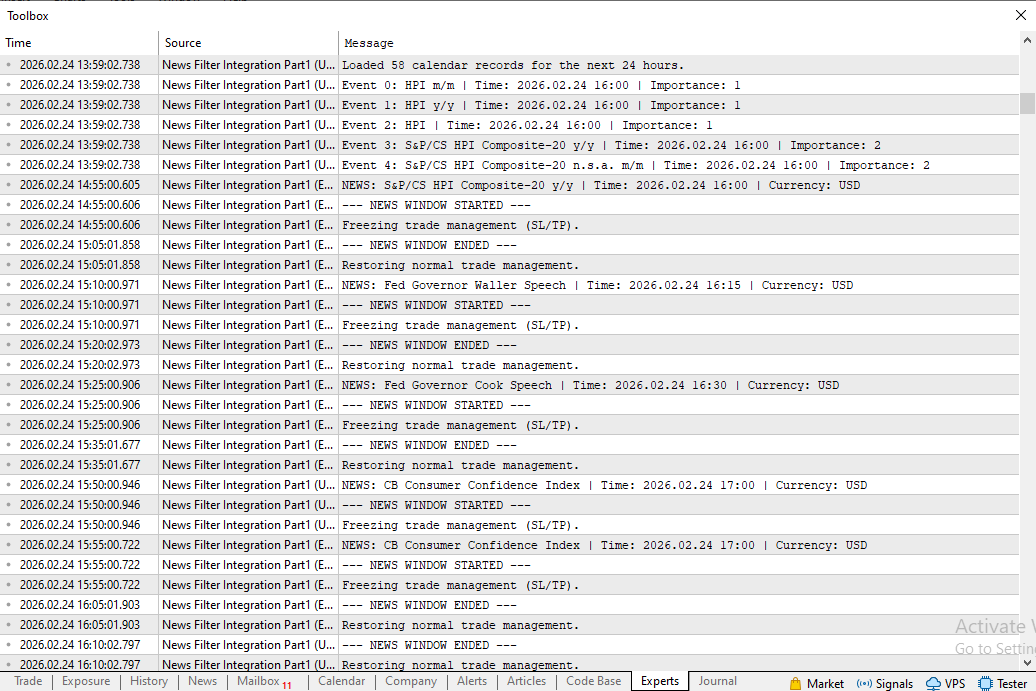This screenshot has width=1036, height=691.
Task: Select the 15:55:00.722 CB Consumer Confidence news row
Action: click(509, 545)
